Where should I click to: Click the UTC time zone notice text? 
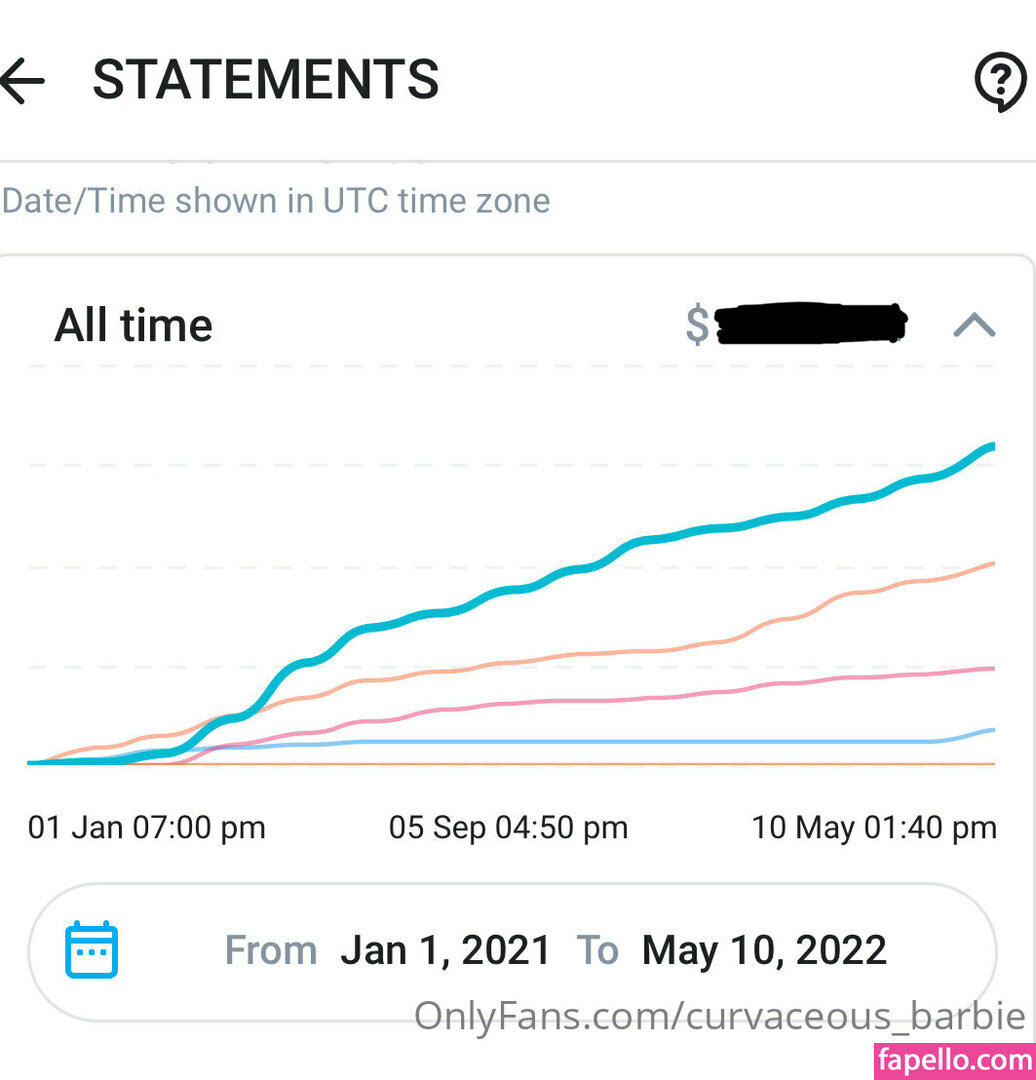276,201
